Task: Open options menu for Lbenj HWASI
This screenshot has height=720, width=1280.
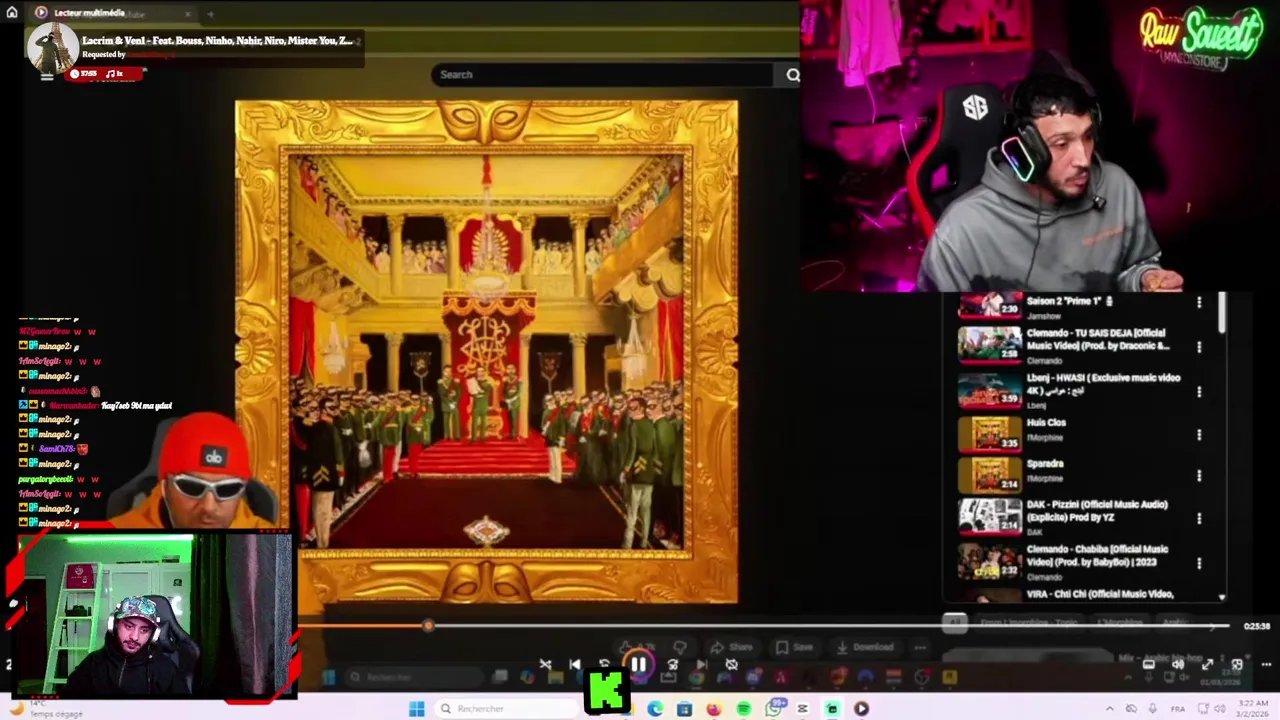Action: (1199, 392)
